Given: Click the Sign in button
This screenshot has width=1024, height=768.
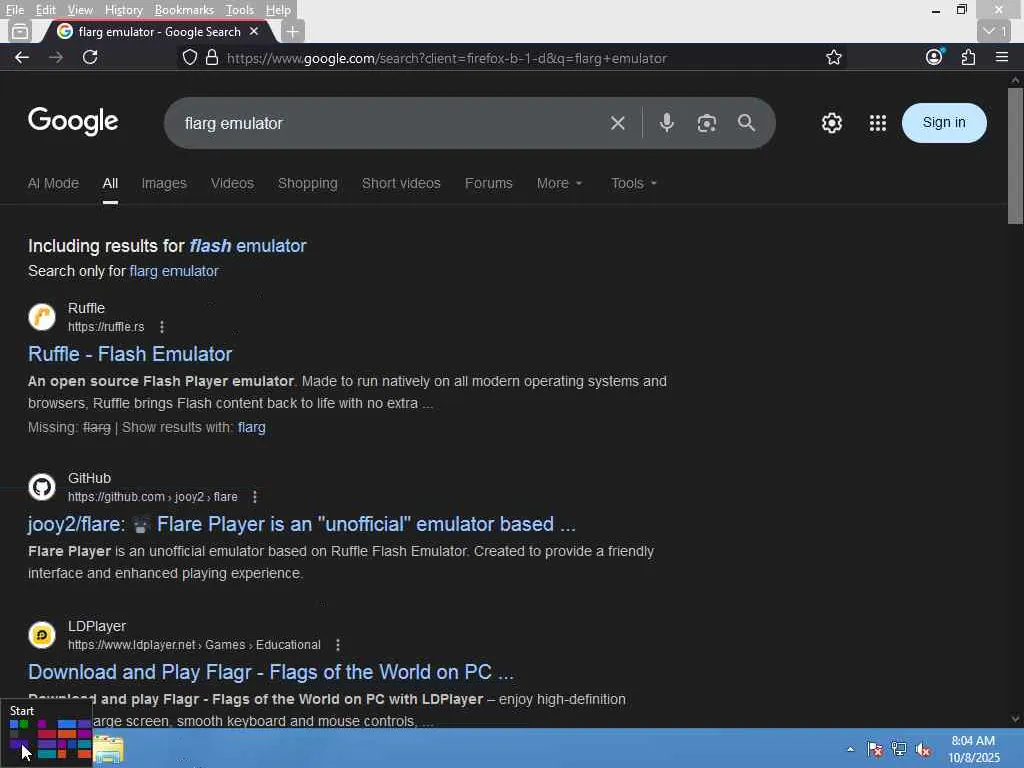Looking at the screenshot, I should pos(944,123).
